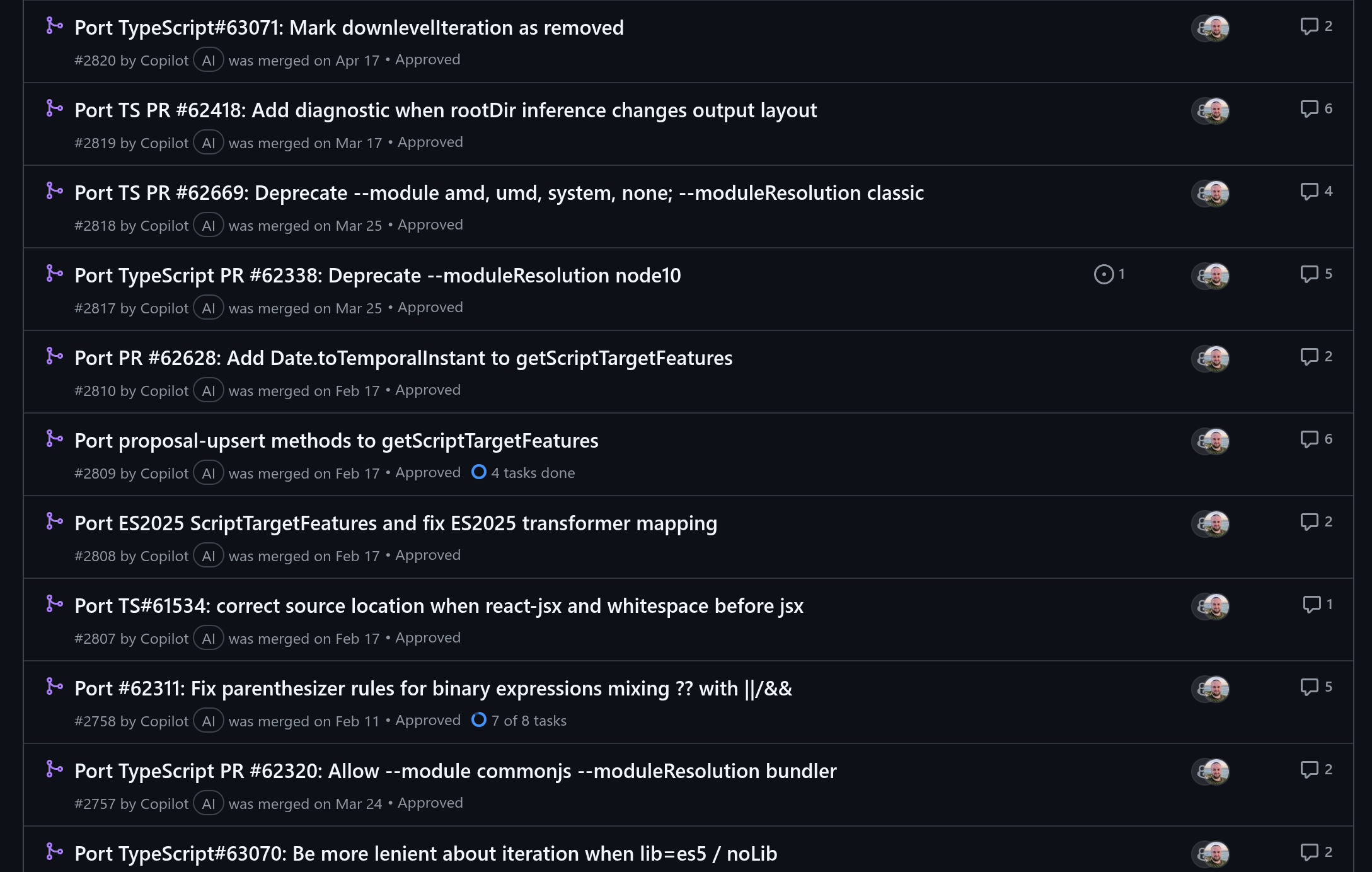
Task: Click AI badge on PR #2809
Action: tap(209, 474)
